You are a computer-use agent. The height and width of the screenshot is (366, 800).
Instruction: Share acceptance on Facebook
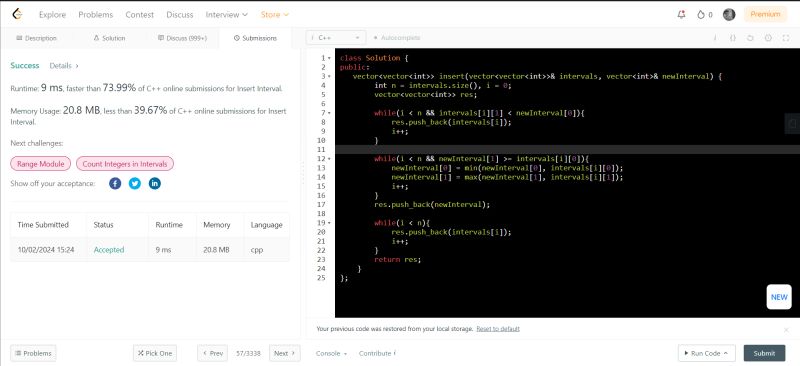[x=115, y=183]
